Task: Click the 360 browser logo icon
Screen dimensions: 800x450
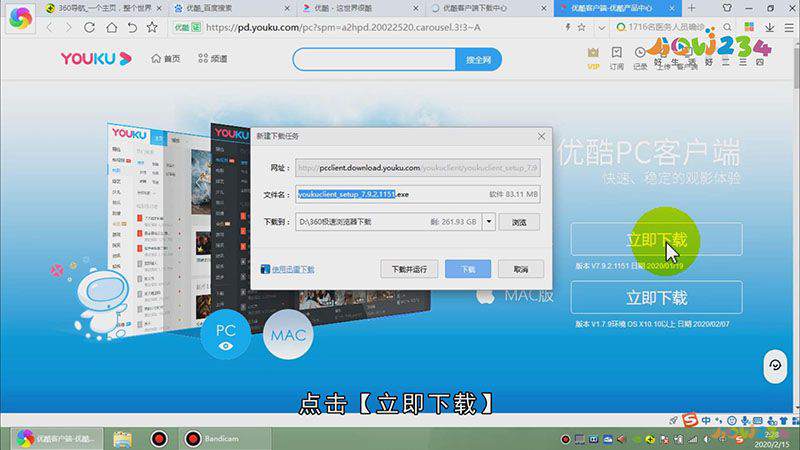Action: [20, 18]
